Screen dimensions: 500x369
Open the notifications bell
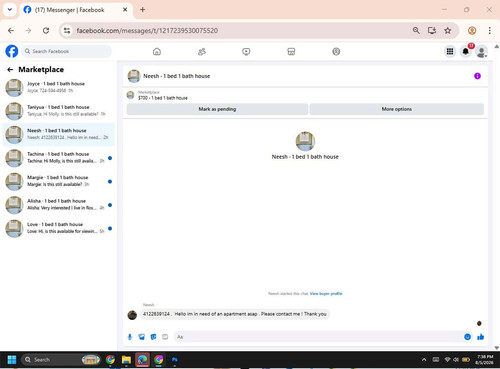tap(466, 51)
